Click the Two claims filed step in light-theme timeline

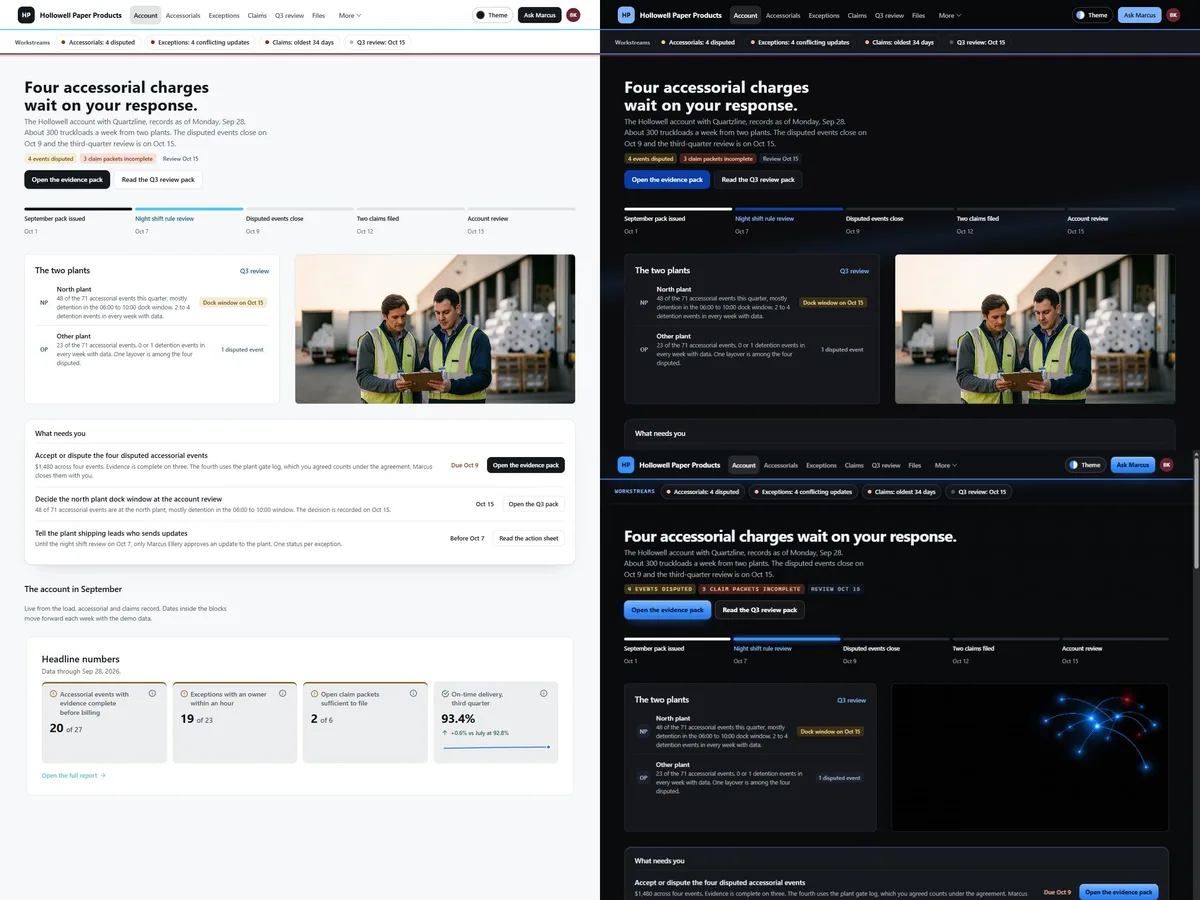(410, 220)
